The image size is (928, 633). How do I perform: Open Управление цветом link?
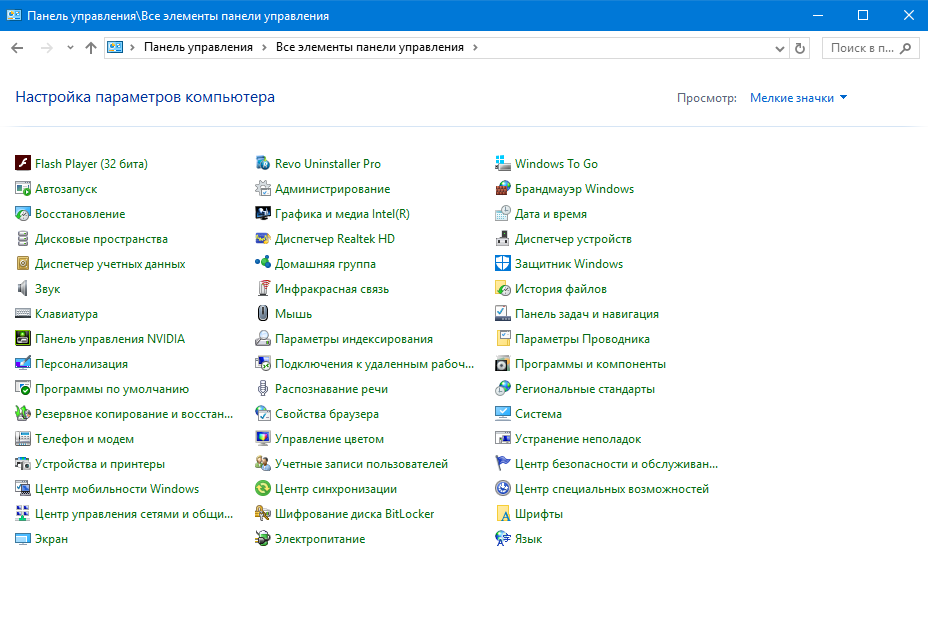[x=329, y=439]
